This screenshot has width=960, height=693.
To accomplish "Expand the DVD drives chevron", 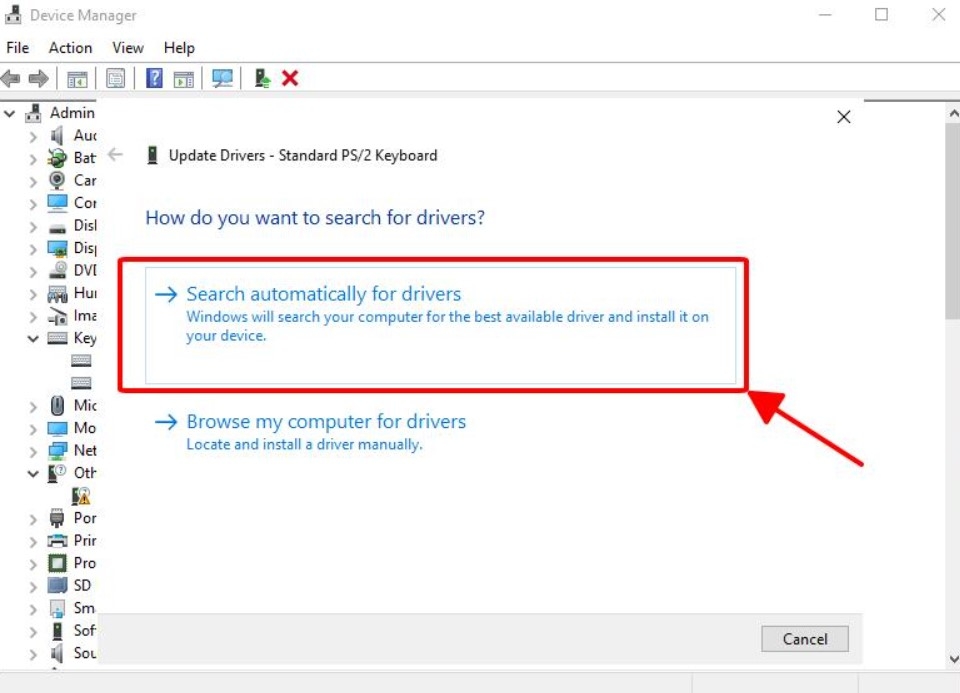I will point(33,272).
